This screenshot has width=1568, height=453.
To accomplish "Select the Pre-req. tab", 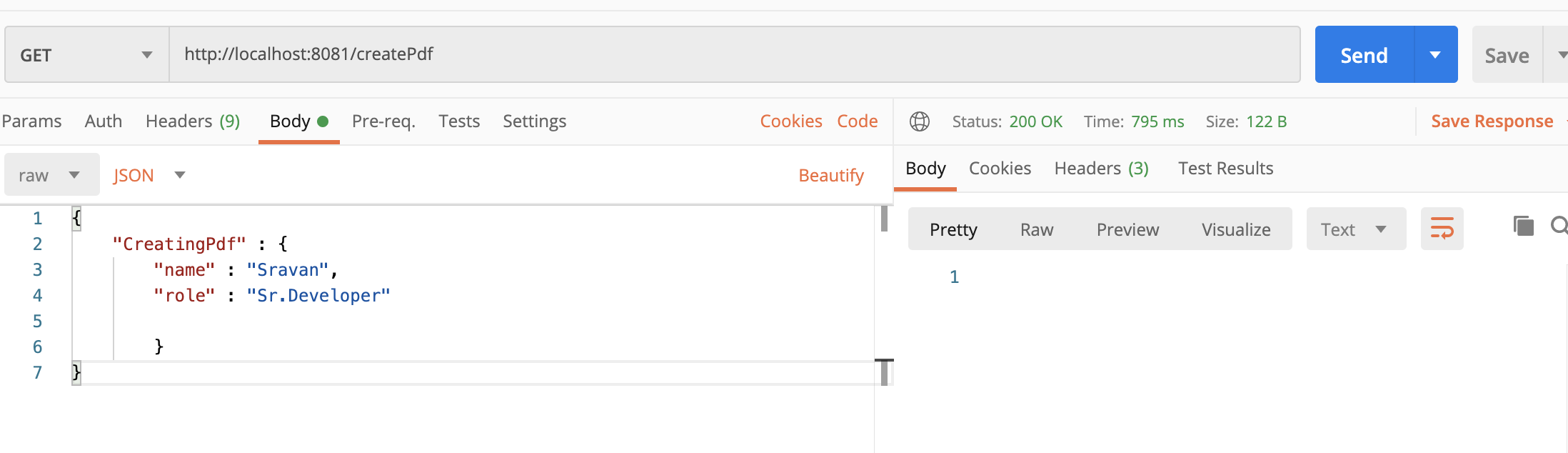I will pos(383,121).
